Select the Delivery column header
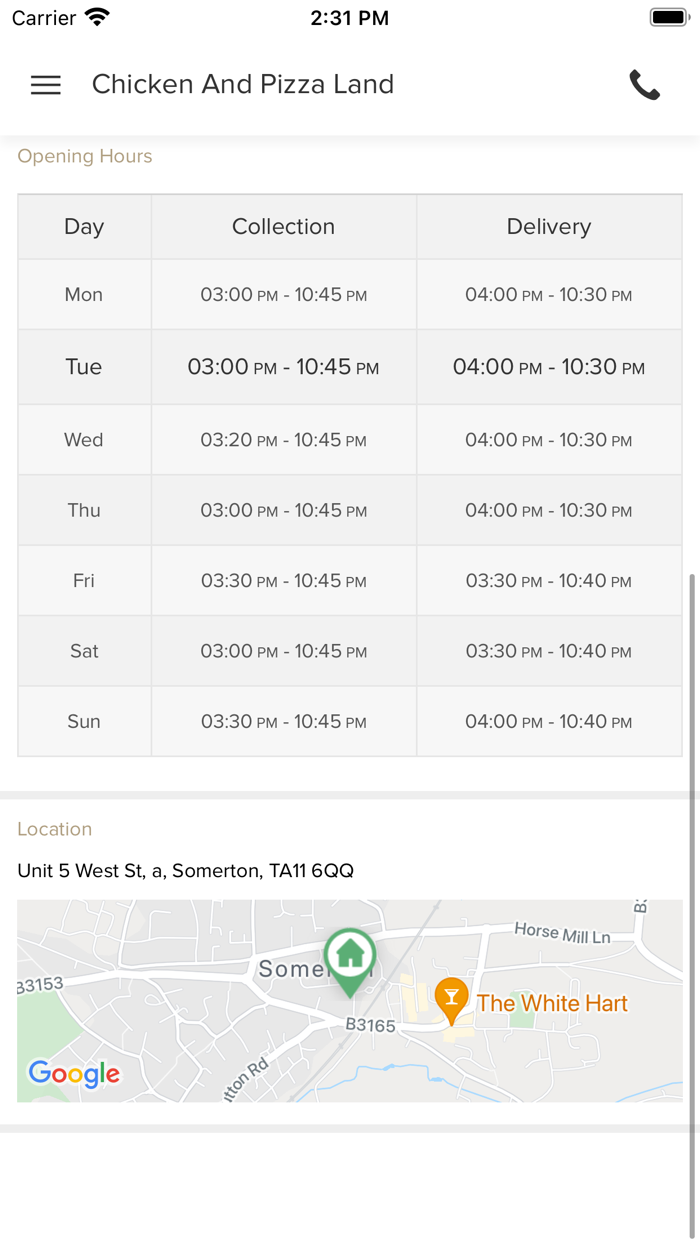 pos(548,227)
